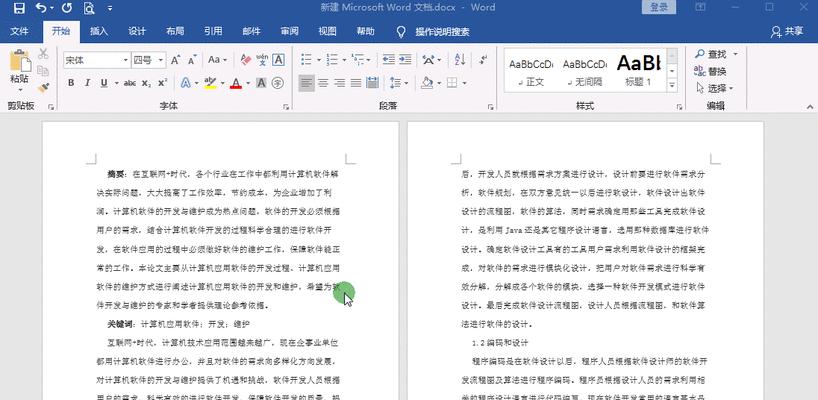Open the print preview quick access icon
This screenshot has width=818, height=400.
coord(89,8)
